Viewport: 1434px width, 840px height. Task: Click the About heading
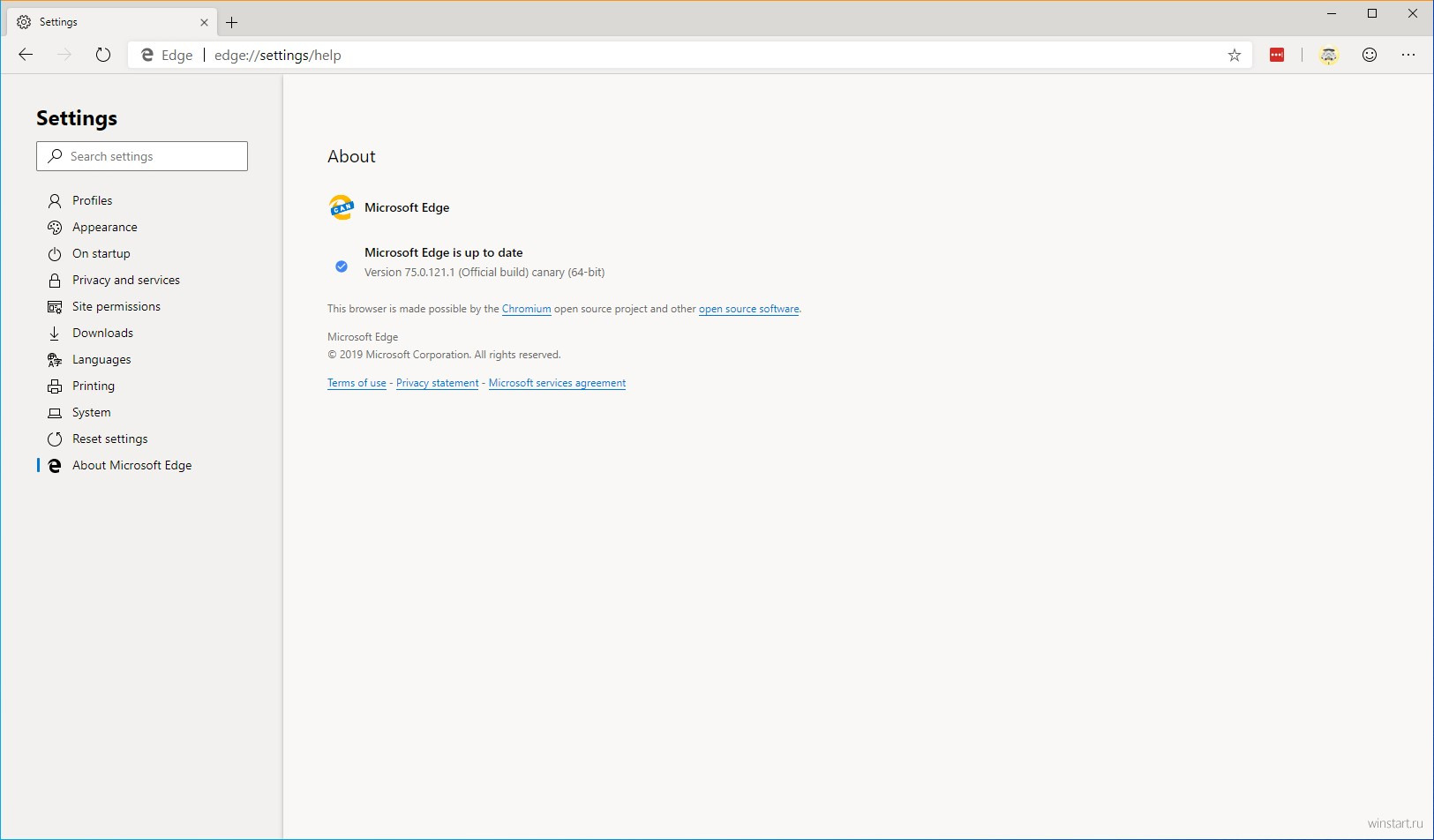coord(351,156)
